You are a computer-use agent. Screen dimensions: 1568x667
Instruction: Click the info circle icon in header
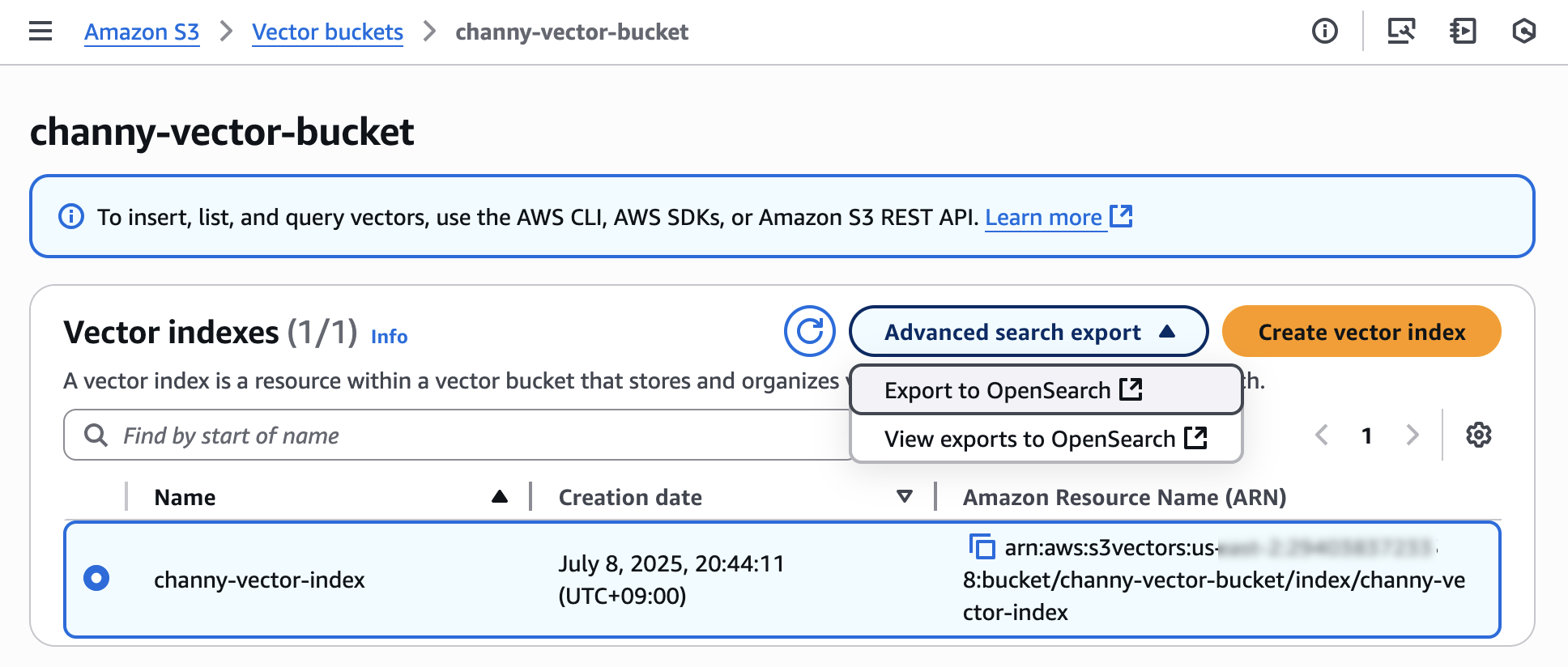[1324, 32]
